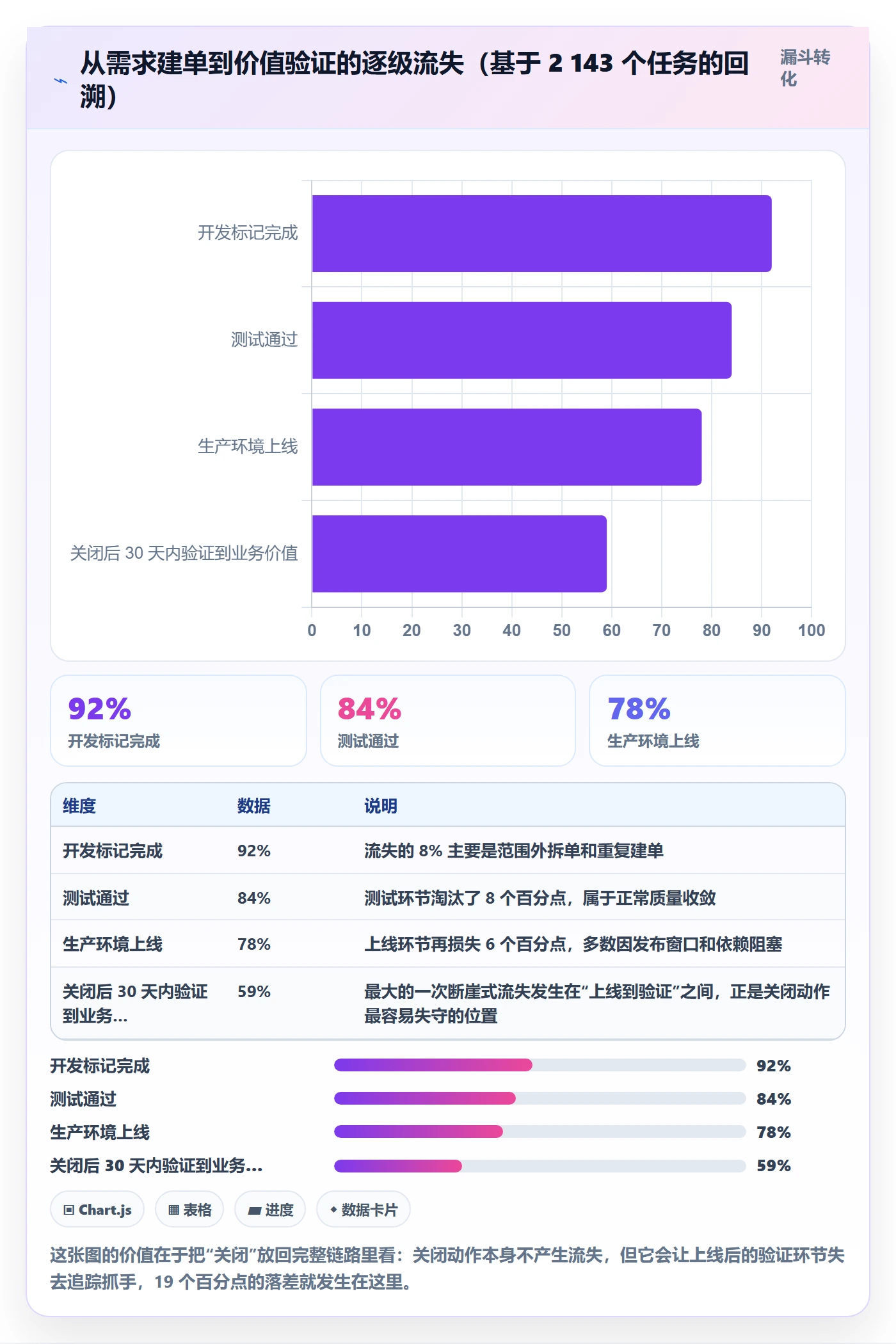Click the text 流失的 8% 主要是范围外拆单和重复建单
Image resolution: width=896 pixels, height=1344 pixels.
514,851
